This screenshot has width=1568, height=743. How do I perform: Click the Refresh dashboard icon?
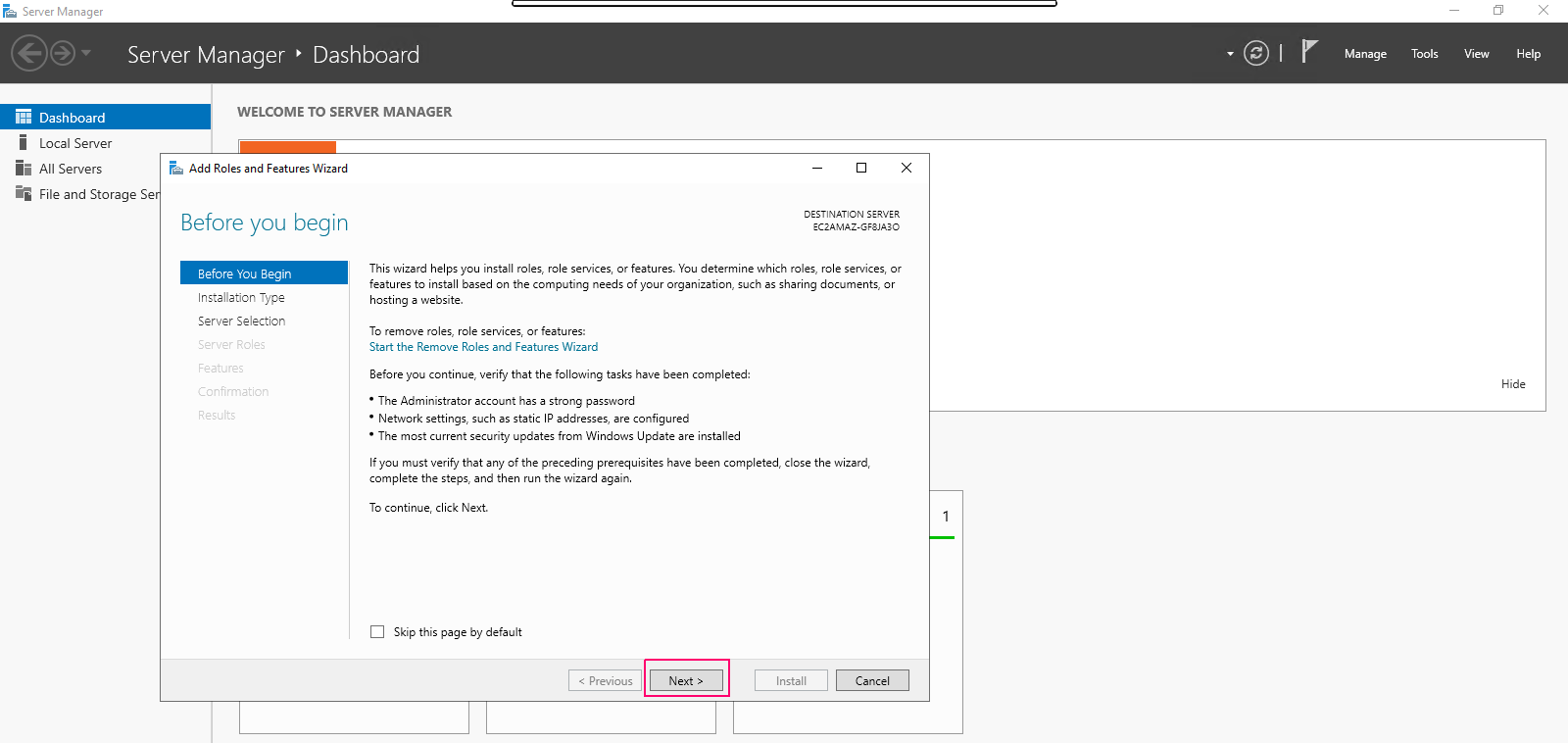(x=1256, y=53)
